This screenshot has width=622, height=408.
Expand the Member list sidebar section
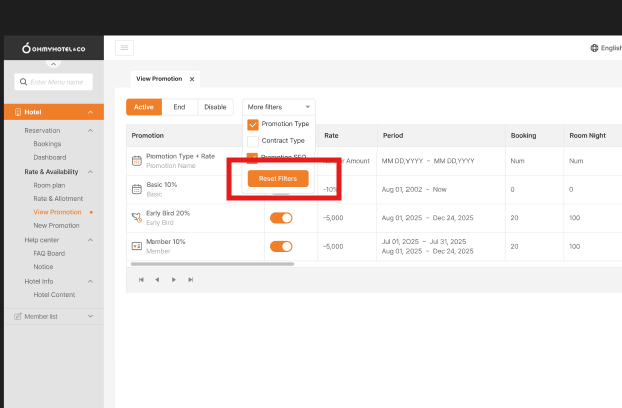tap(90, 316)
